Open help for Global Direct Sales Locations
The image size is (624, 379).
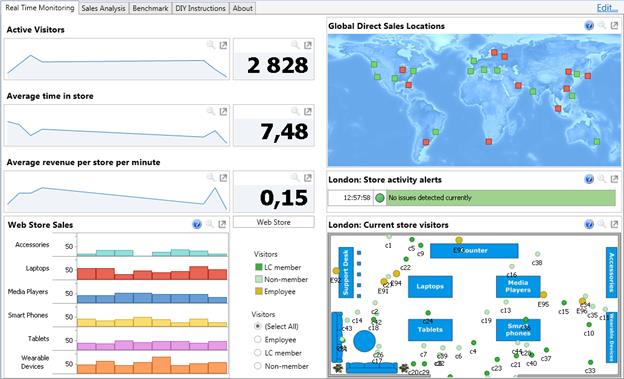point(589,26)
